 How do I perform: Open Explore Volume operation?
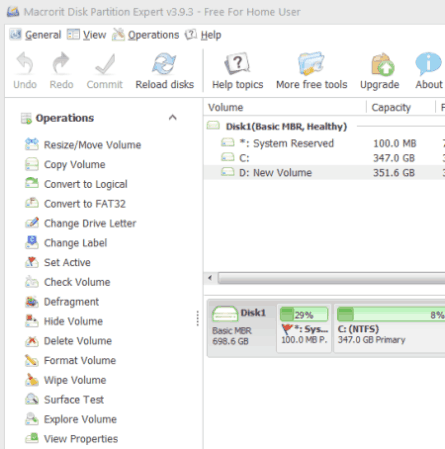tap(71, 419)
